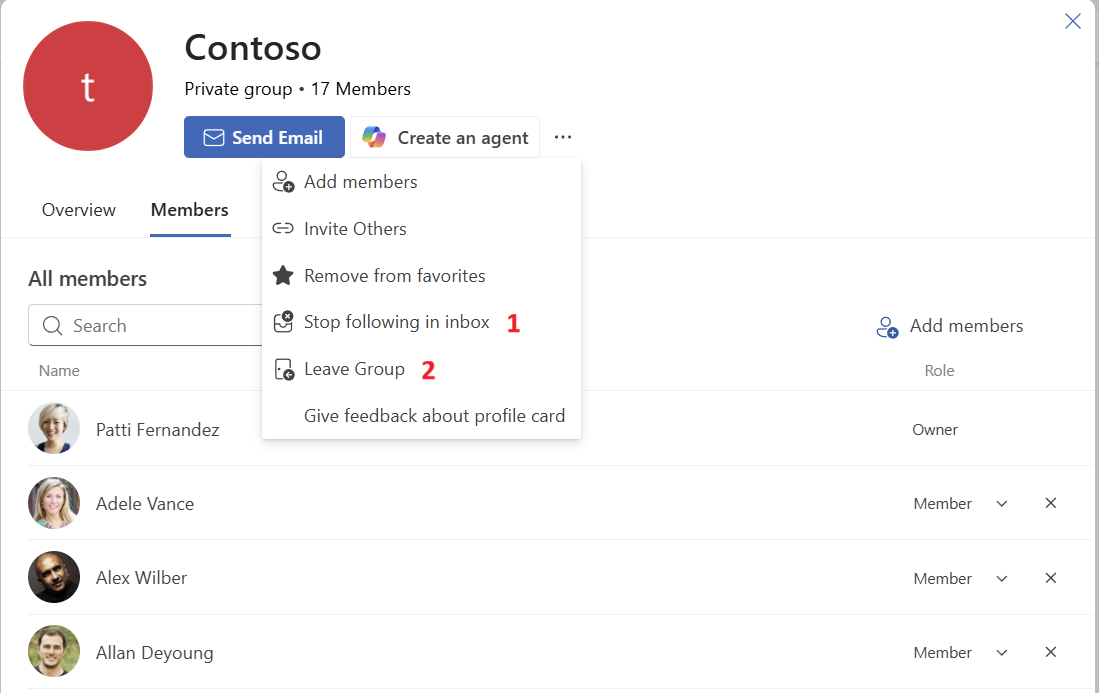The width and height of the screenshot is (1099, 693).
Task: Close the group card with the X
Action: click(1072, 21)
